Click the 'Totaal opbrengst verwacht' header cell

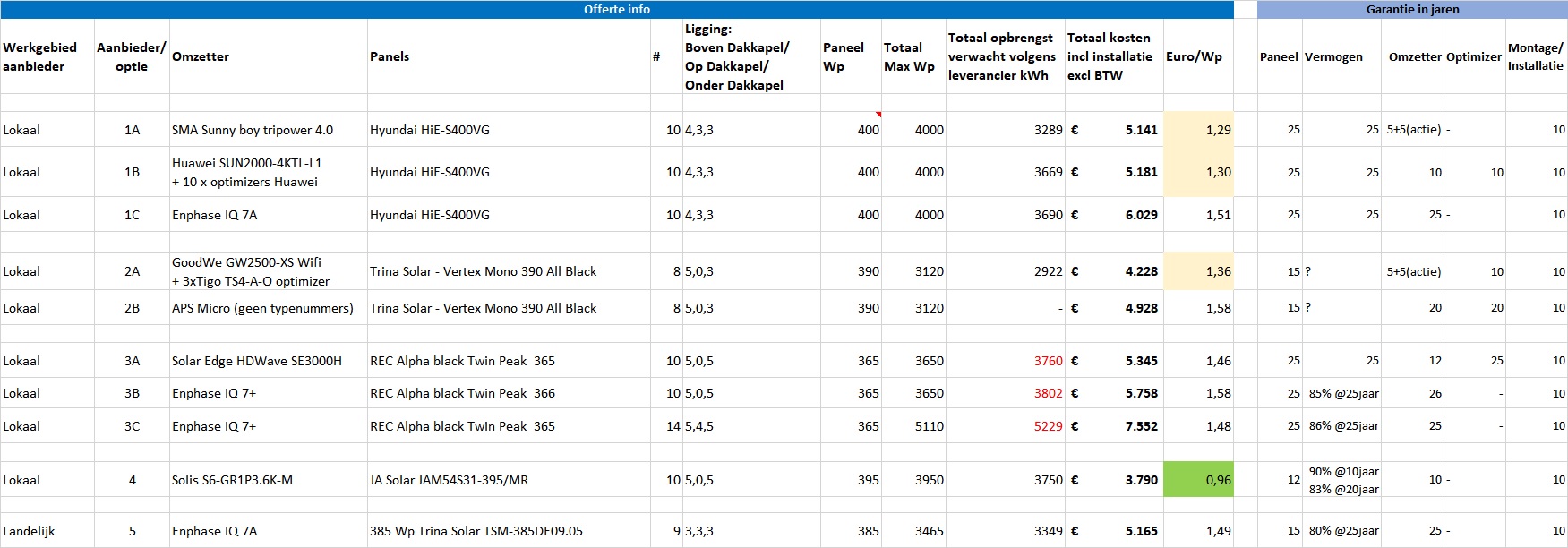1006,56
